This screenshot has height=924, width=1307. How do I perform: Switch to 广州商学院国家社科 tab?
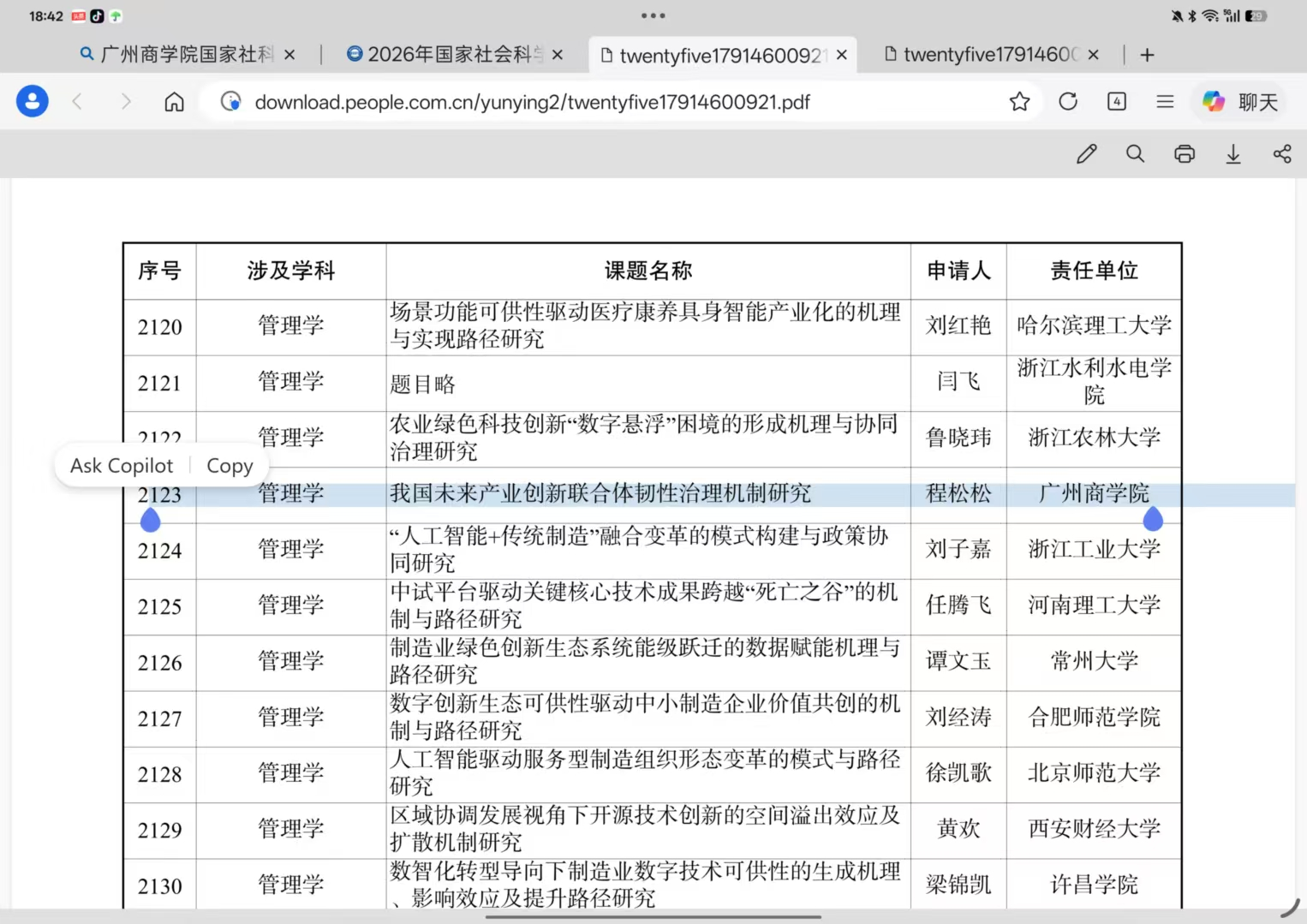(x=177, y=55)
